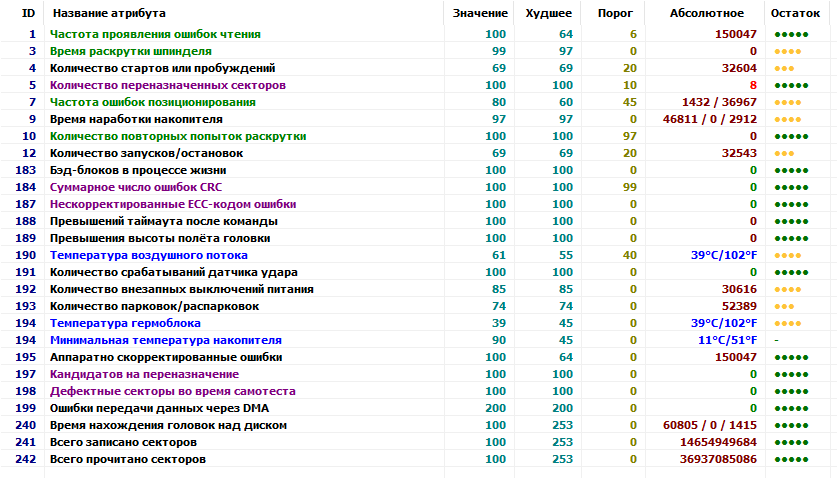Click the health dots for Переназначенных секторов row

(x=790, y=85)
